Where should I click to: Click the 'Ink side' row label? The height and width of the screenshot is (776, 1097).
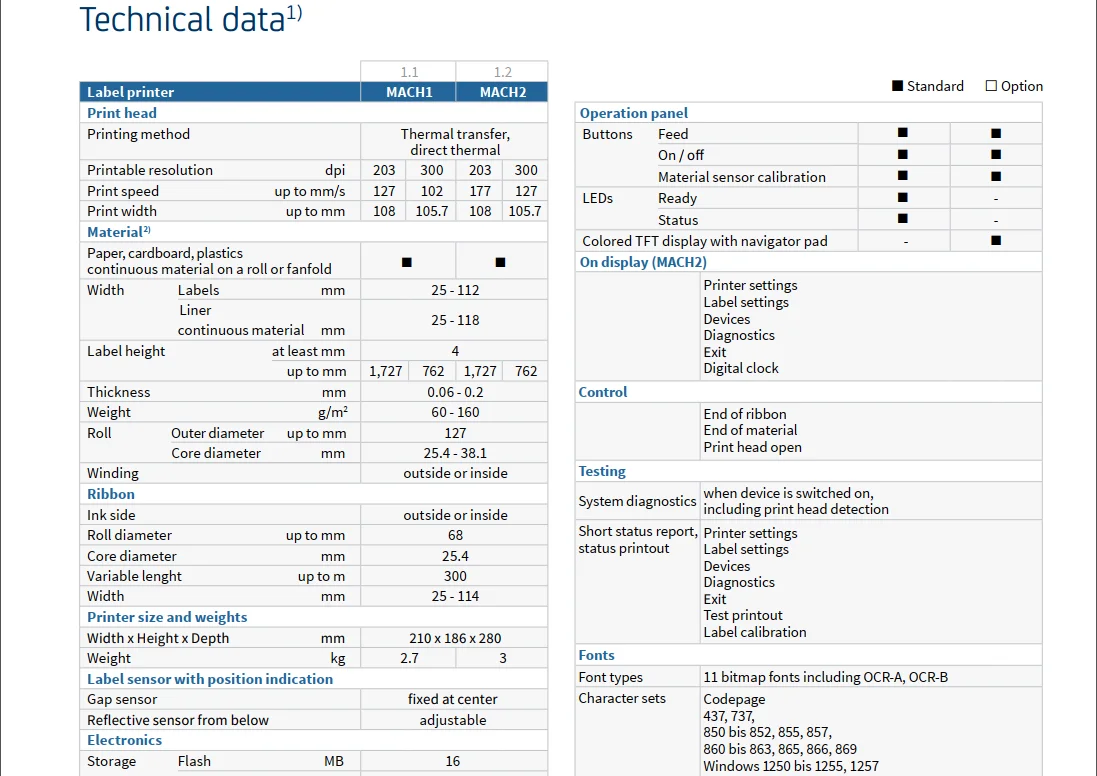pos(111,515)
